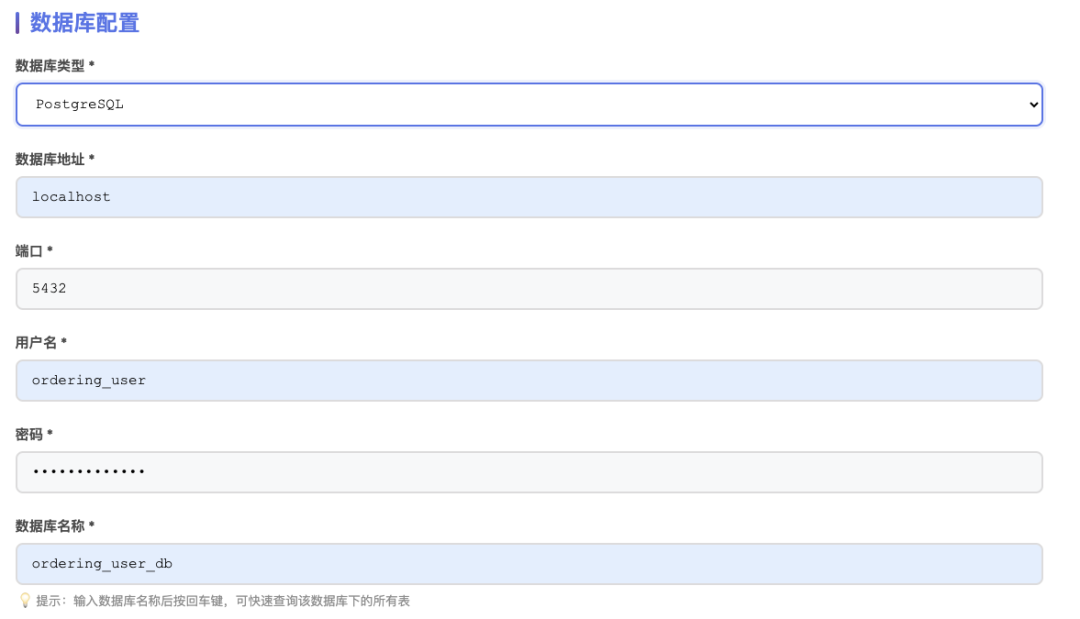
Task: Click the 提示 hint text below 数据库名称
Action: pos(222,601)
